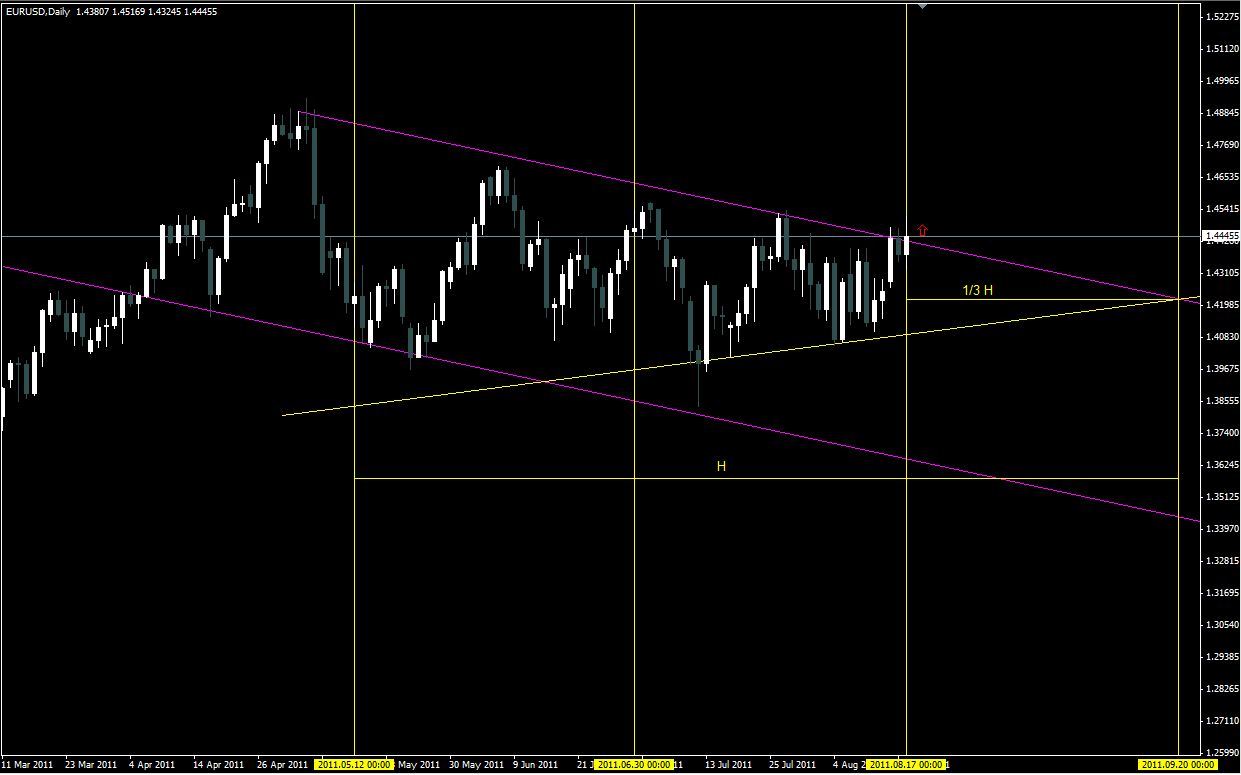This screenshot has width=1241, height=775.
Task: Click the red up arrow marker
Action: (922, 230)
